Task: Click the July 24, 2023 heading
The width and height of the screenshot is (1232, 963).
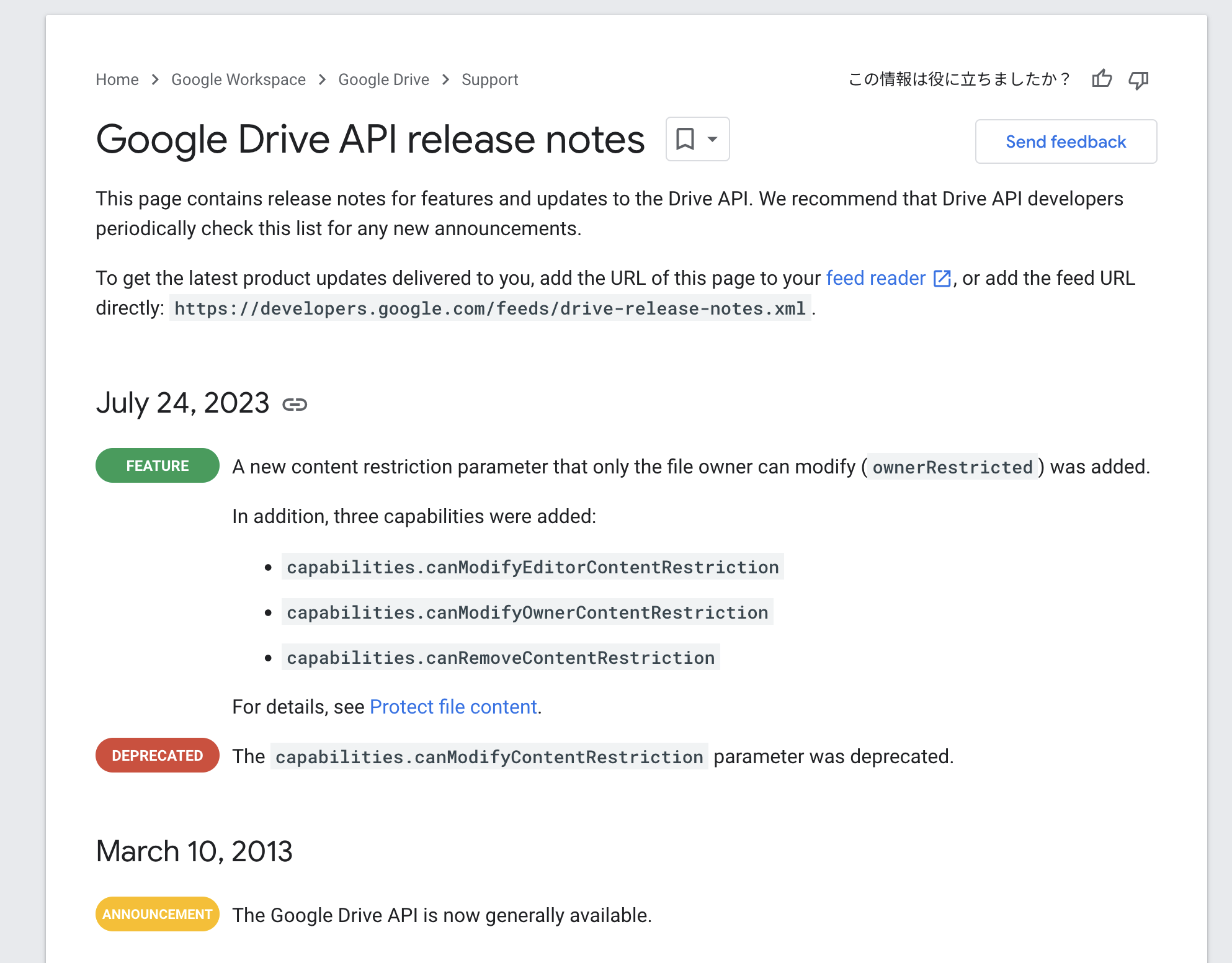Action: tap(182, 403)
